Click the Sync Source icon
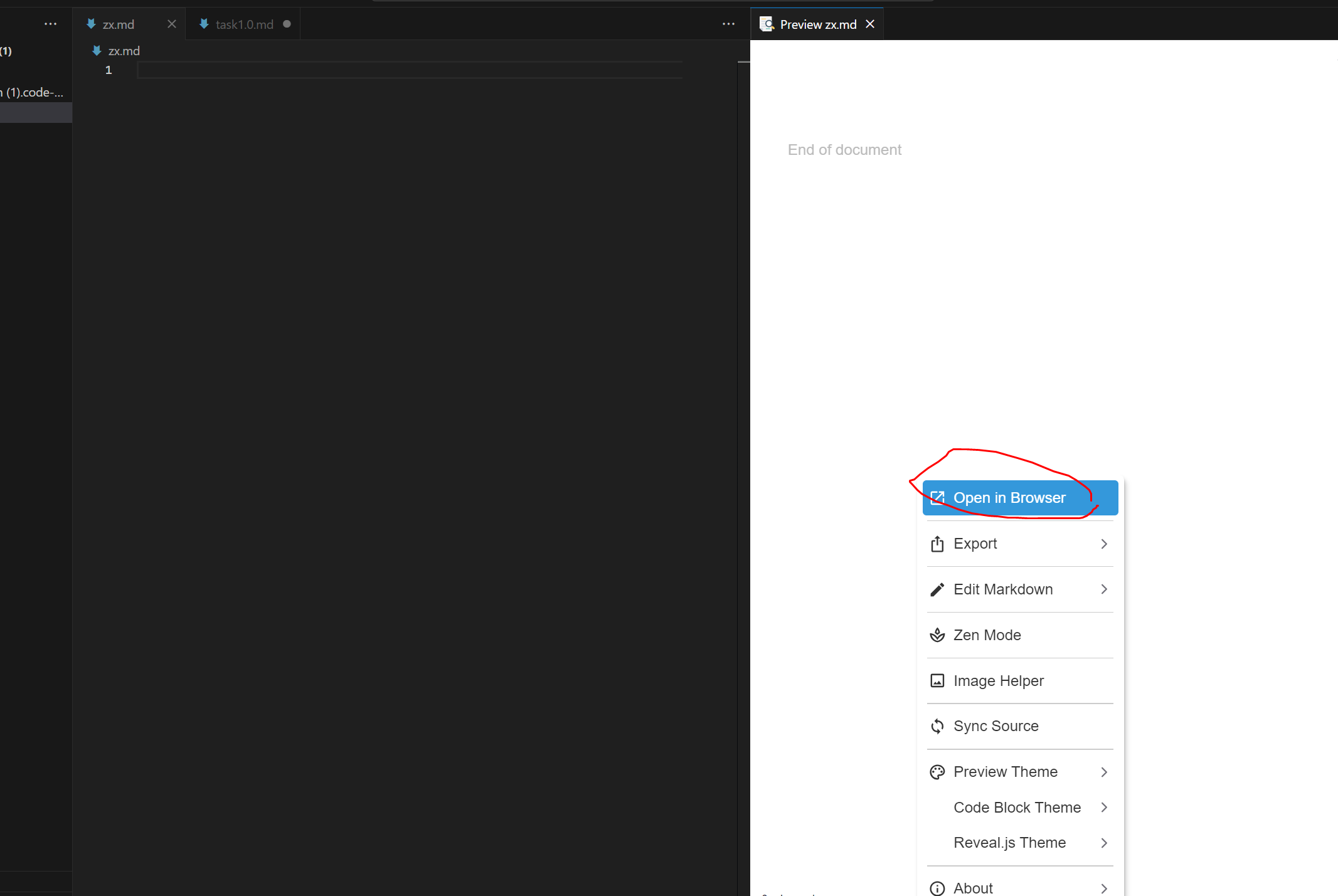This screenshot has height=896, width=1338. point(937,725)
